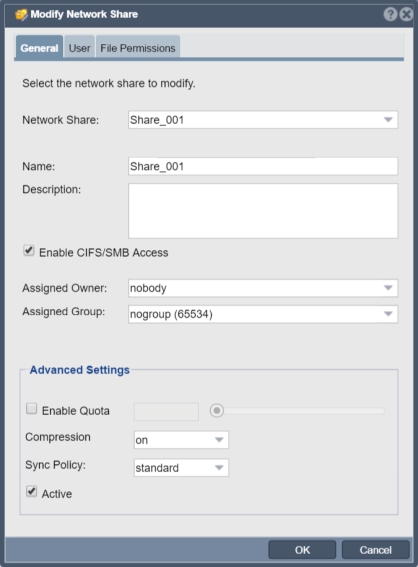Click the Cancel button
The image size is (418, 567).
tap(375, 550)
